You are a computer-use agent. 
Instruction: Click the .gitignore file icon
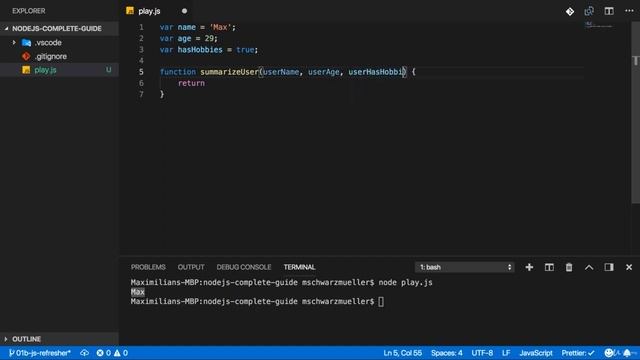[26, 56]
